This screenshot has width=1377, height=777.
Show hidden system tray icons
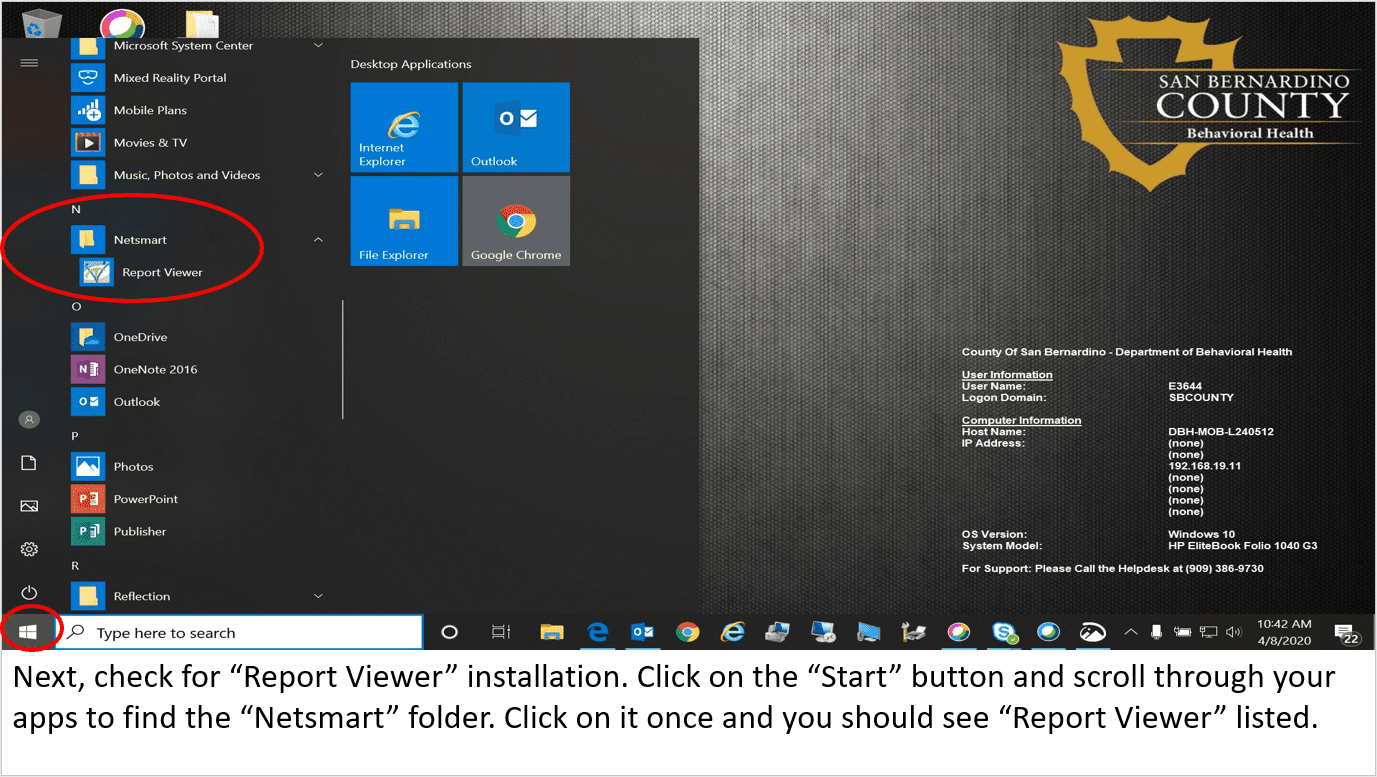point(1131,632)
